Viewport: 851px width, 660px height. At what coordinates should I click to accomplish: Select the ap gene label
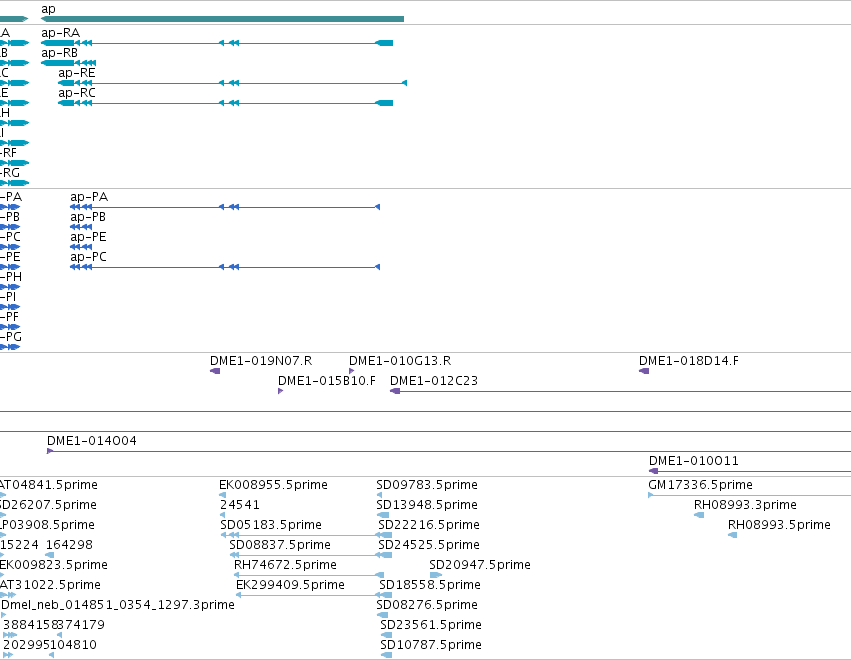click(x=48, y=9)
